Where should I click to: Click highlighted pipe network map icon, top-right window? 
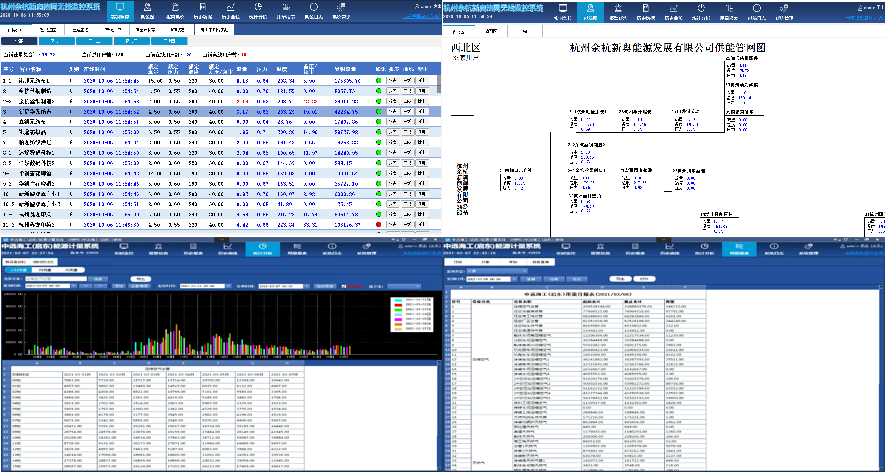[591, 8]
